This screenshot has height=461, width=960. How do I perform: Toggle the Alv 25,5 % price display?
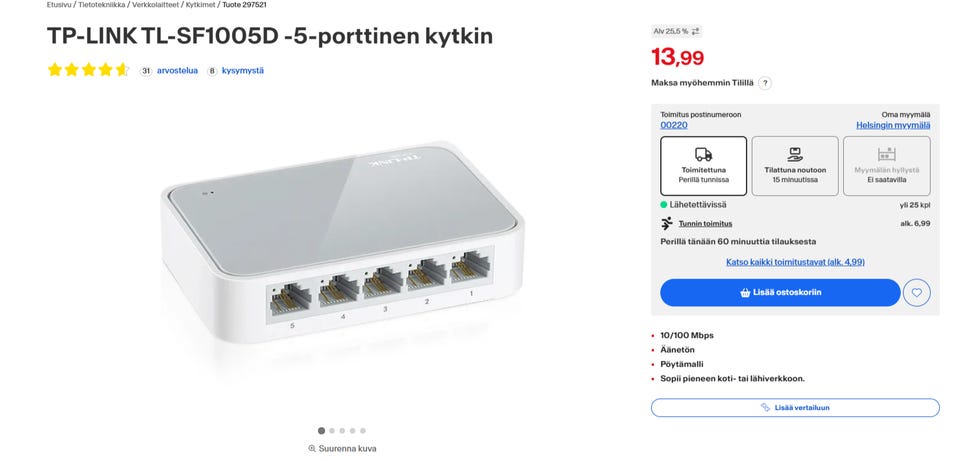677,32
